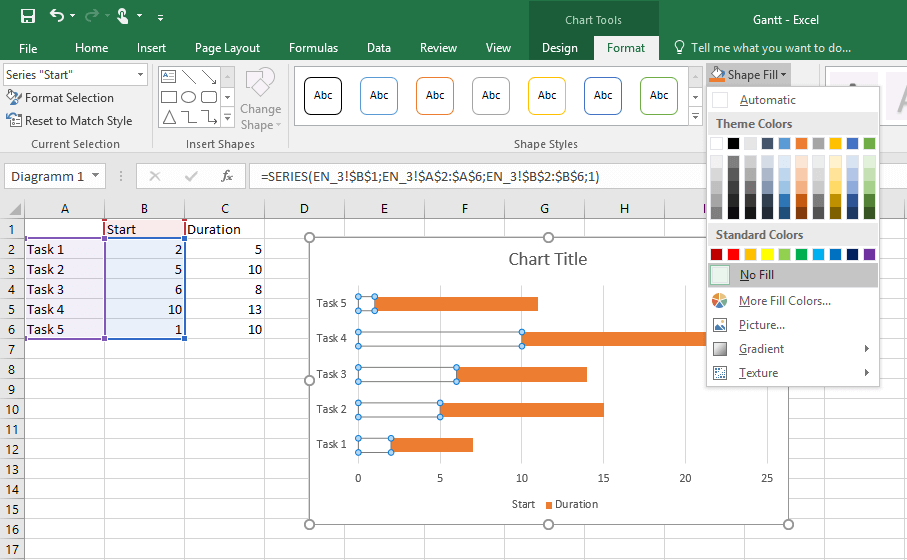
Task: Click the formula bar cancel X icon
Action: (x=154, y=176)
